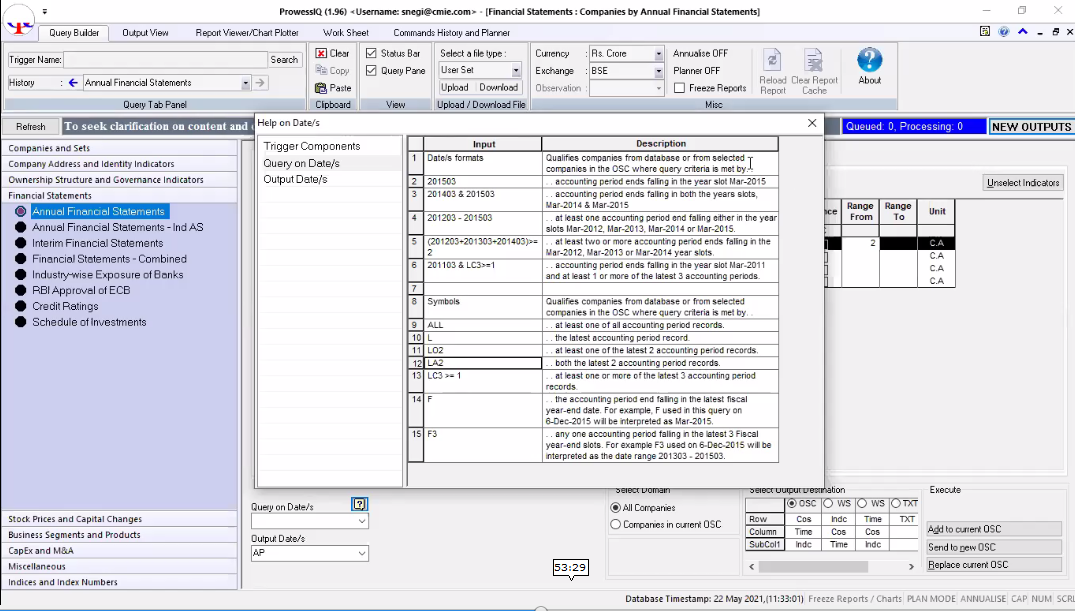Open the Query on Date/s help icon

tap(360, 505)
